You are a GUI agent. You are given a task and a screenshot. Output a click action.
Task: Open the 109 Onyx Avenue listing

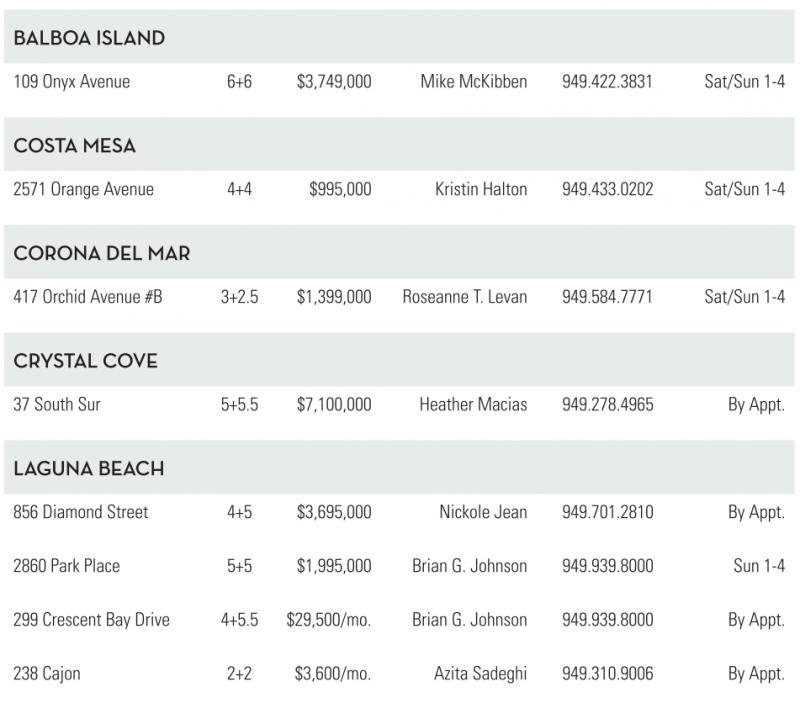(x=71, y=81)
